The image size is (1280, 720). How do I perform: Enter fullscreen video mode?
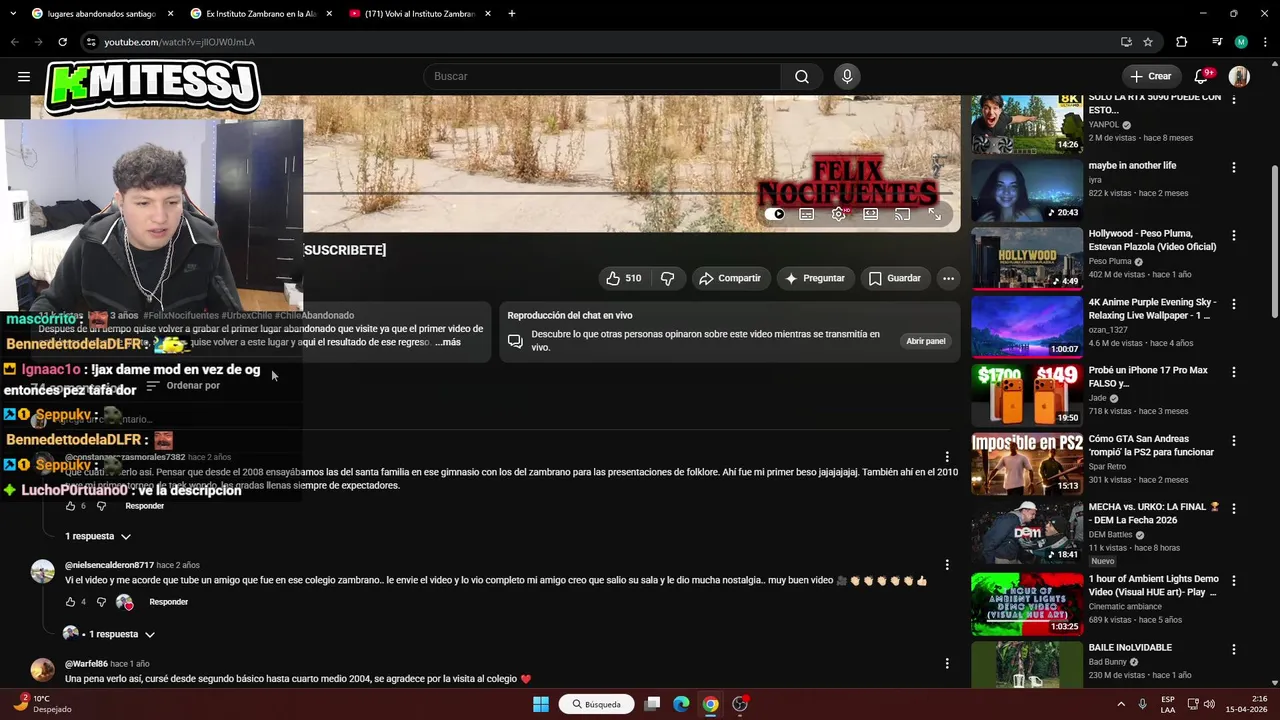[x=934, y=214]
